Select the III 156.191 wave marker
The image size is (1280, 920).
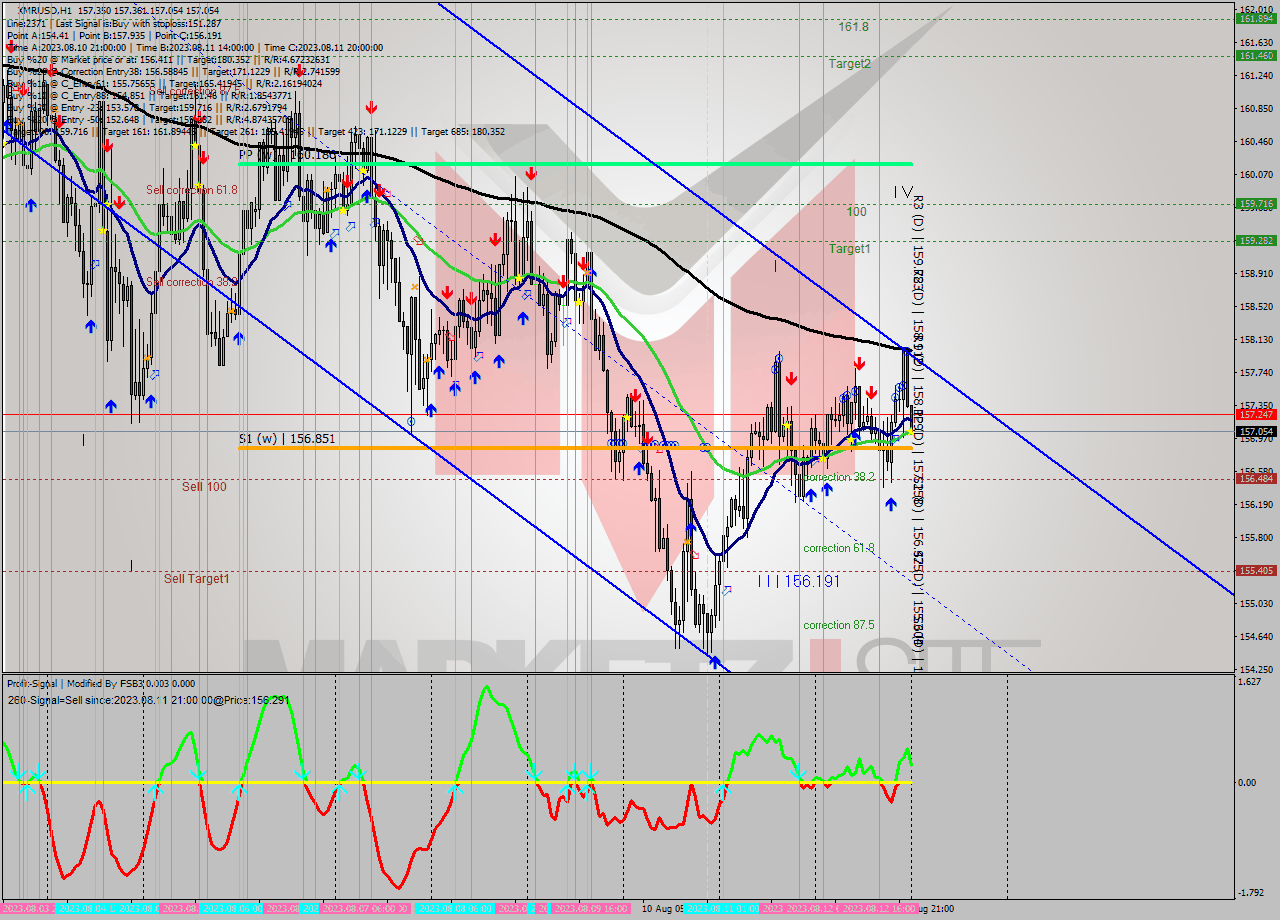[x=798, y=581]
